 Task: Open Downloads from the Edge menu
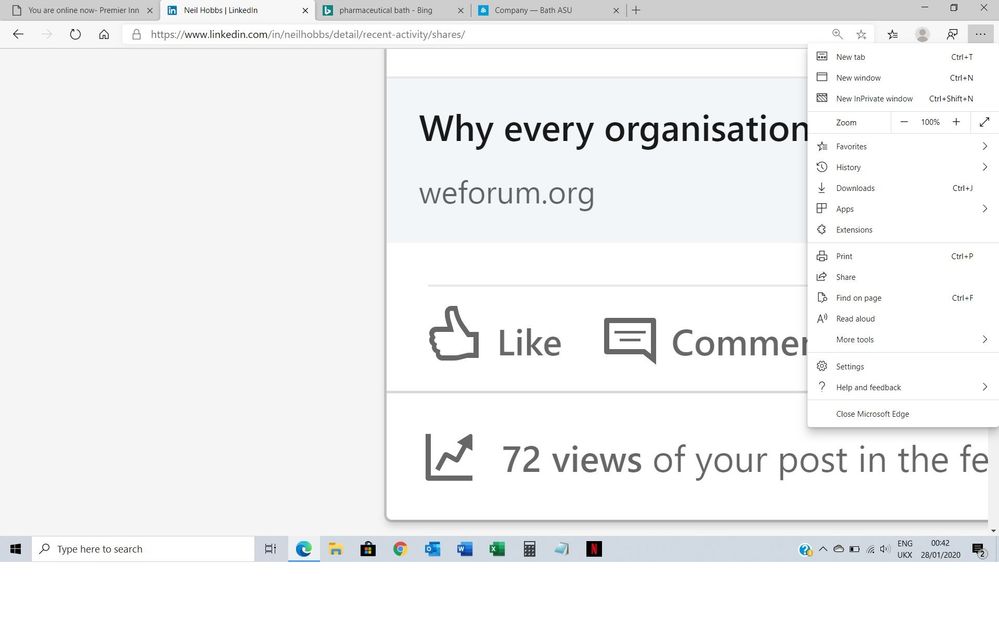tap(903, 188)
